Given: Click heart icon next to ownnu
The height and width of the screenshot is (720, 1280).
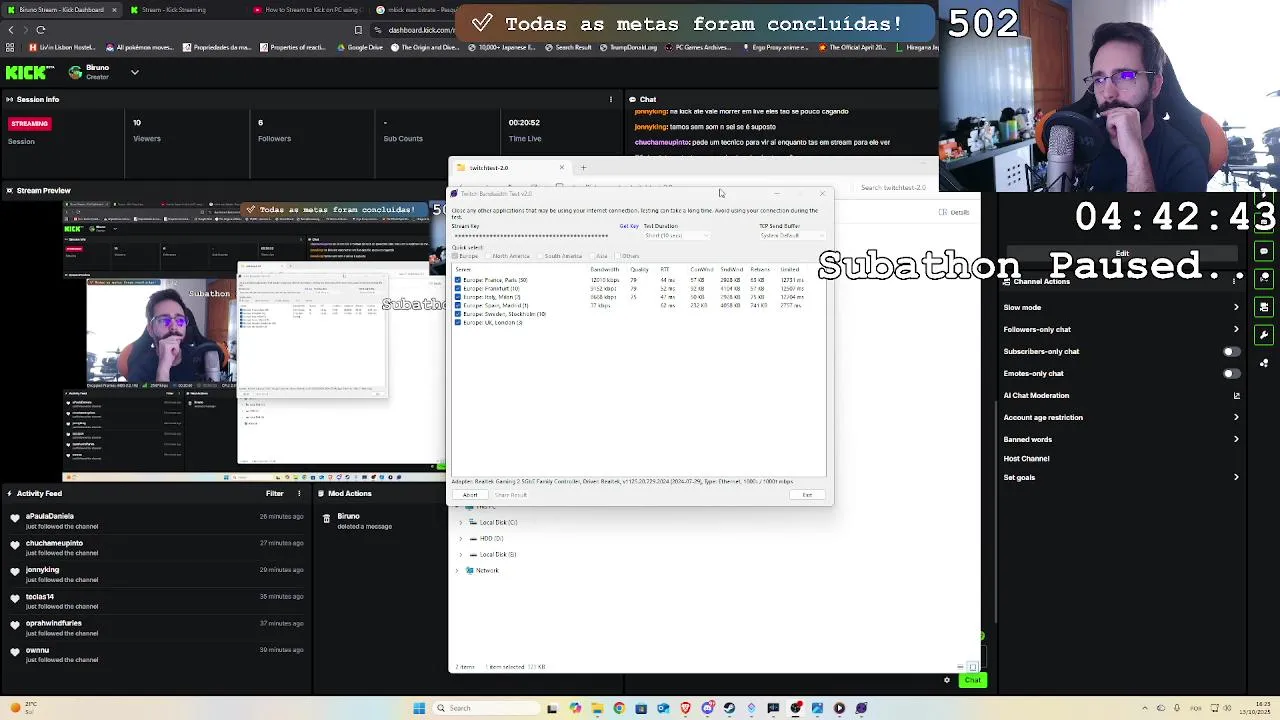Looking at the screenshot, I should (15, 652).
